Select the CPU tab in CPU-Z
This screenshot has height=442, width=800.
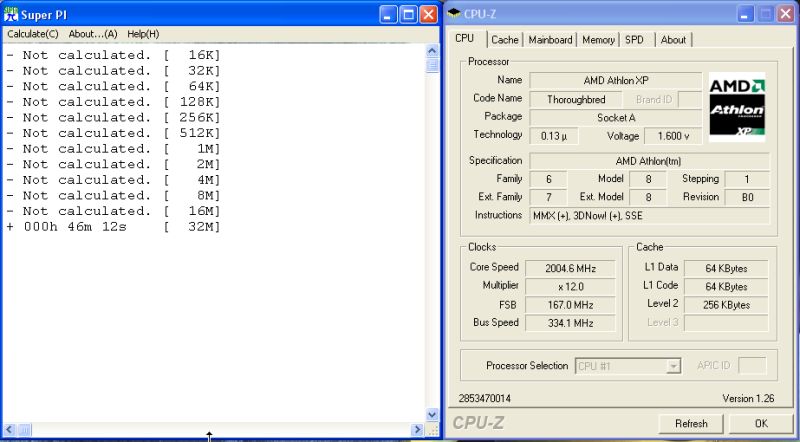[x=465, y=38]
